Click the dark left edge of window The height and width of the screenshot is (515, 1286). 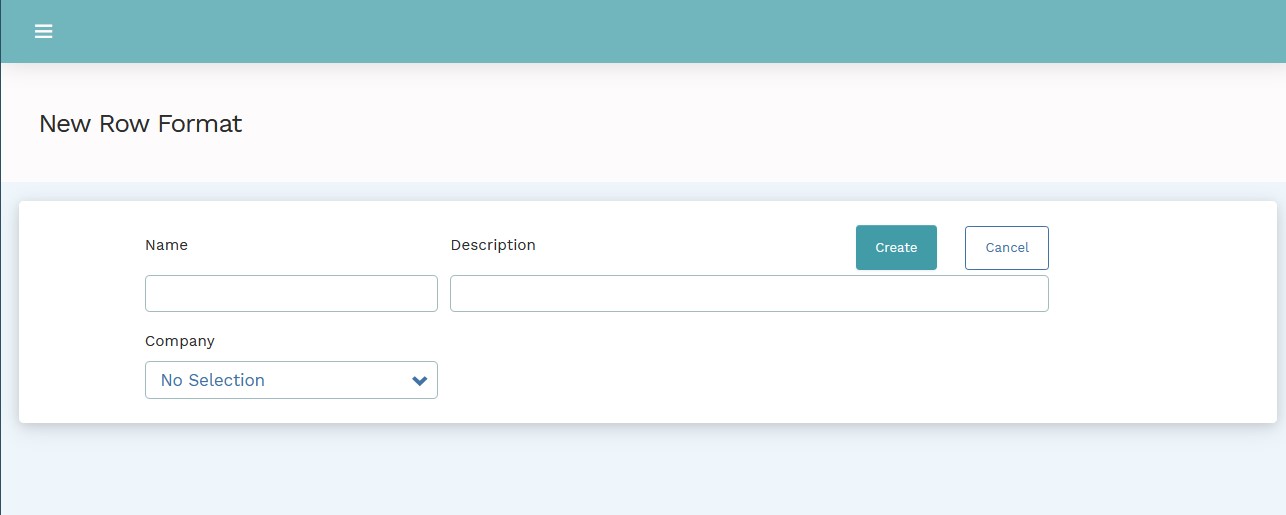tap(1, 300)
